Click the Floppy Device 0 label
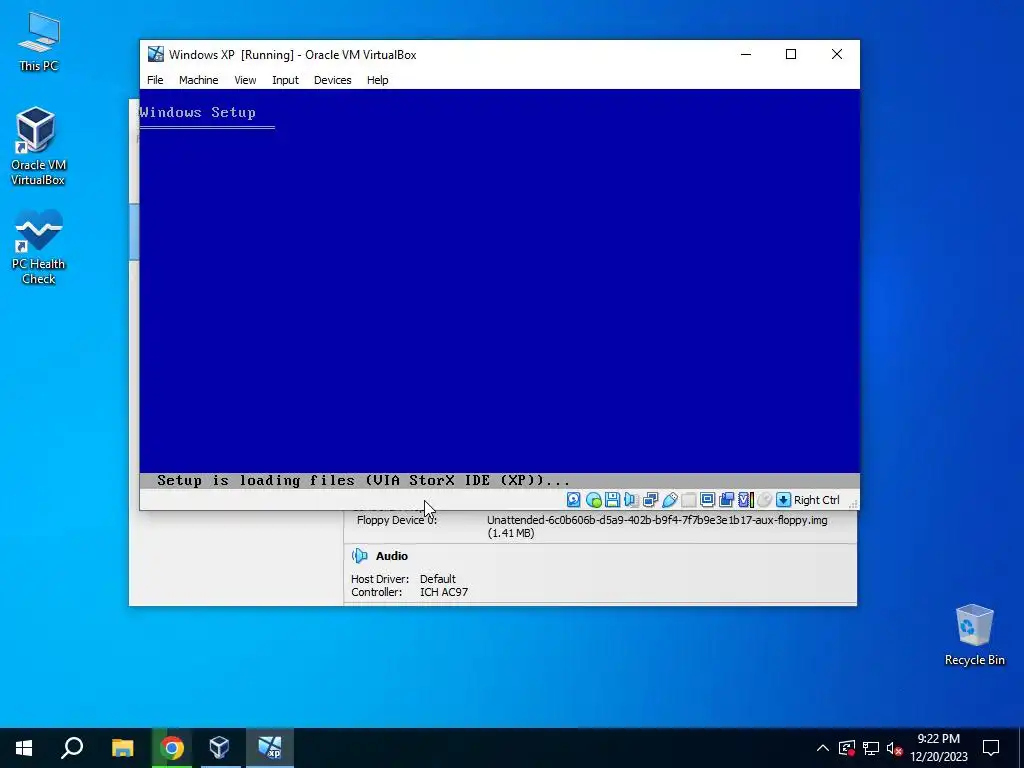1024x768 pixels. (x=397, y=520)
